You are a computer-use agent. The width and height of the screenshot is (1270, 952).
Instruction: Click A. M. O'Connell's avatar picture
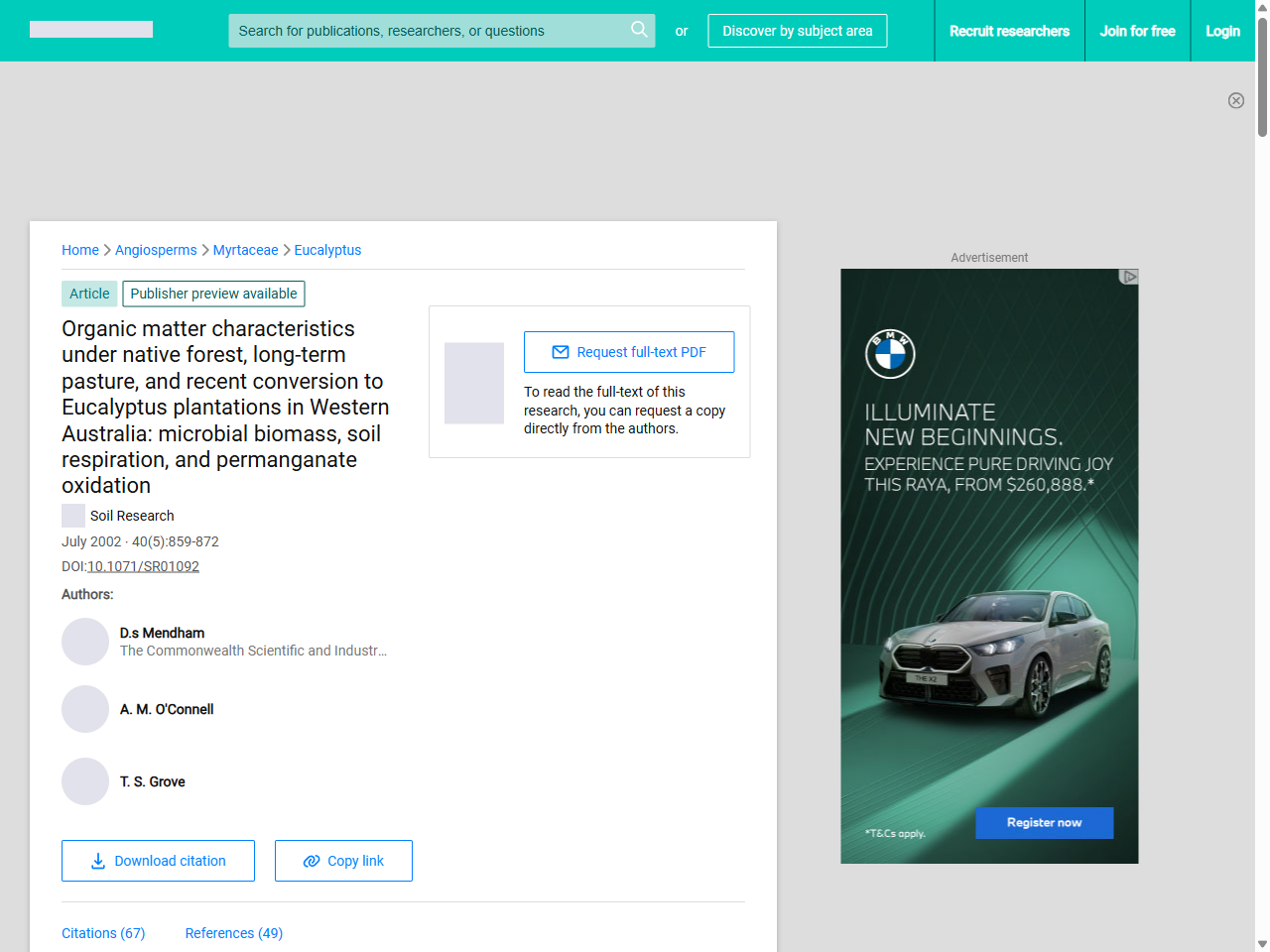click(x=85, y=709)
